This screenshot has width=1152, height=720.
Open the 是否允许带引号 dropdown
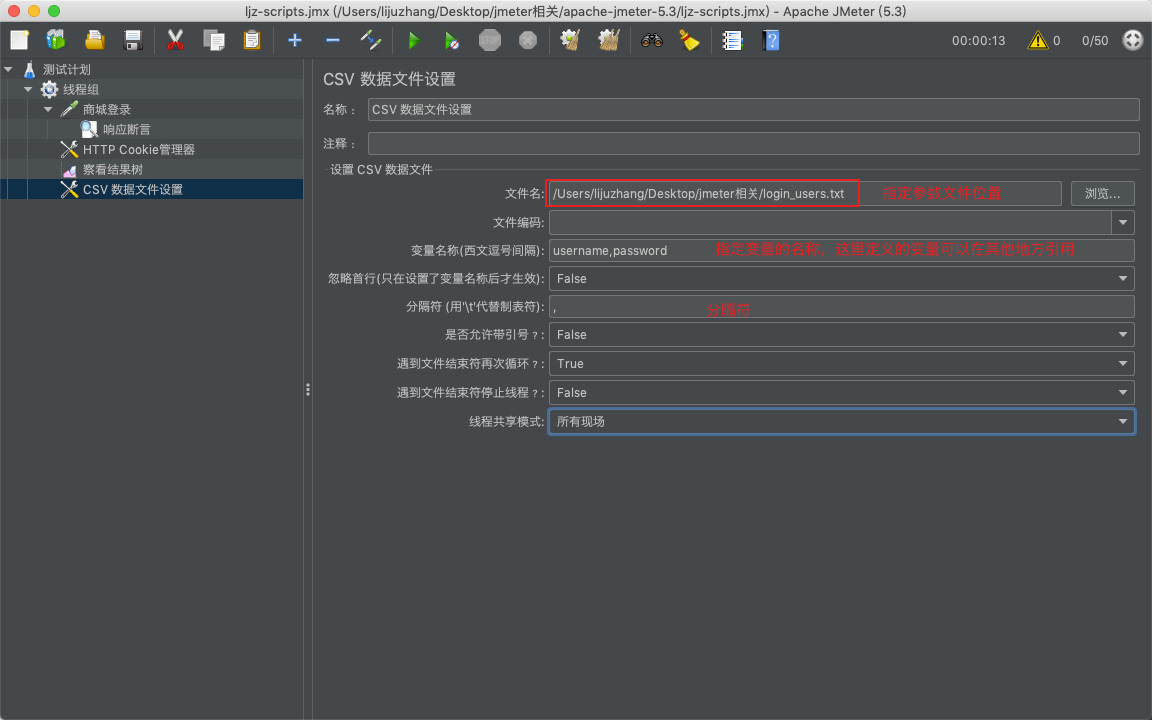[x=841, y=334]
